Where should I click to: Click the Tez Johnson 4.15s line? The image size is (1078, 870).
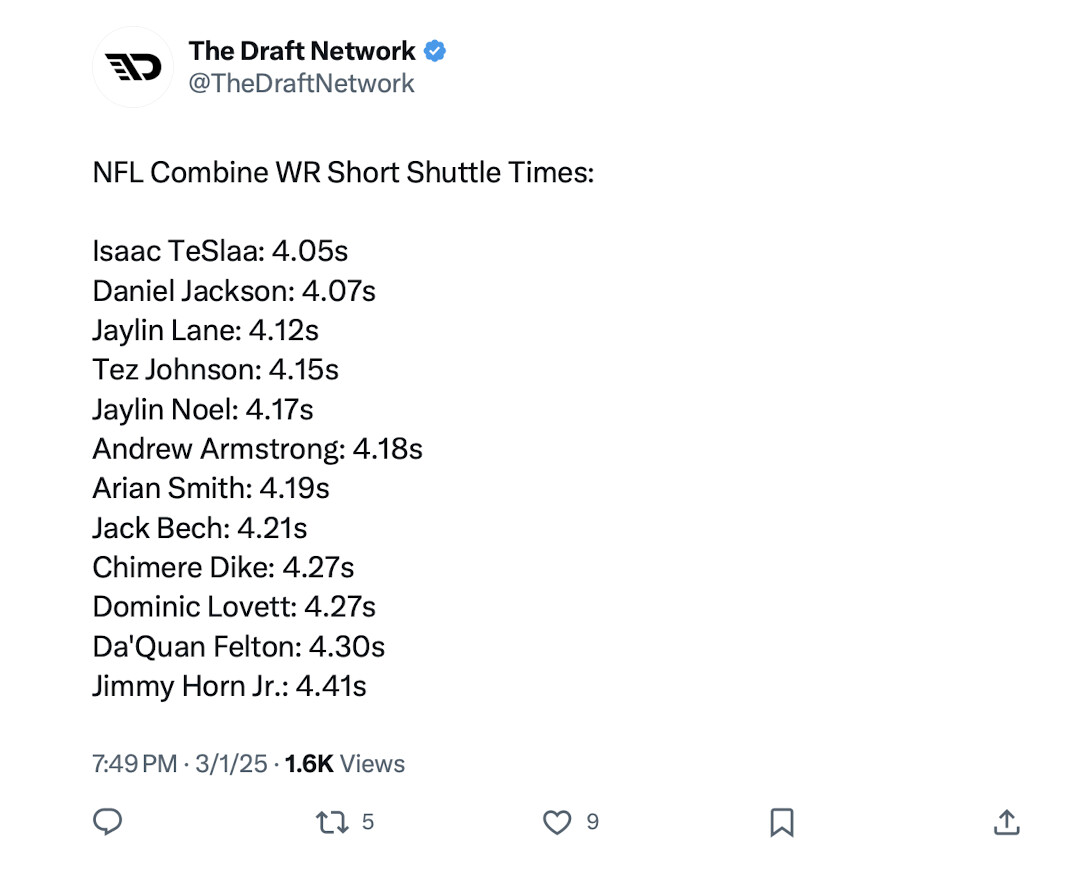click(215, 370)
